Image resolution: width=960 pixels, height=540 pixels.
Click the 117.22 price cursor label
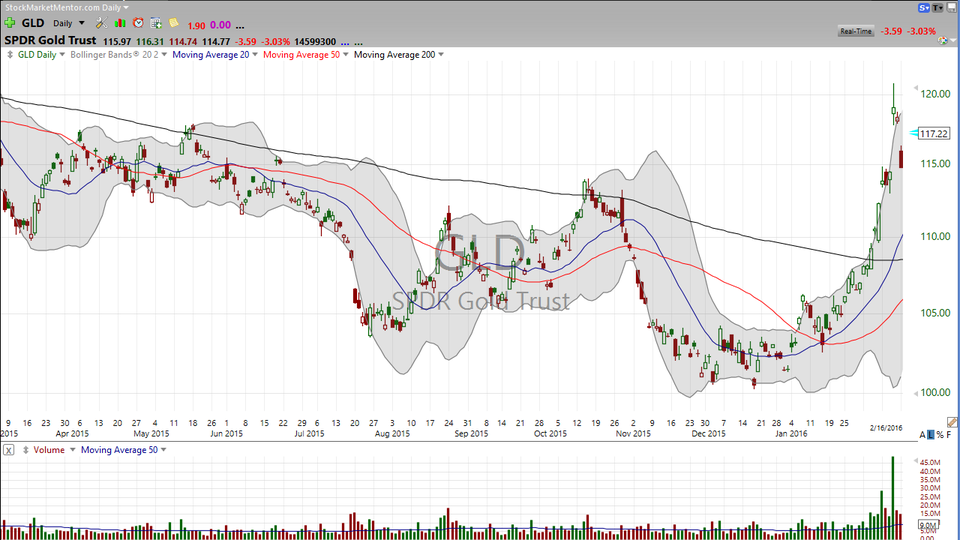coord(934,133)
